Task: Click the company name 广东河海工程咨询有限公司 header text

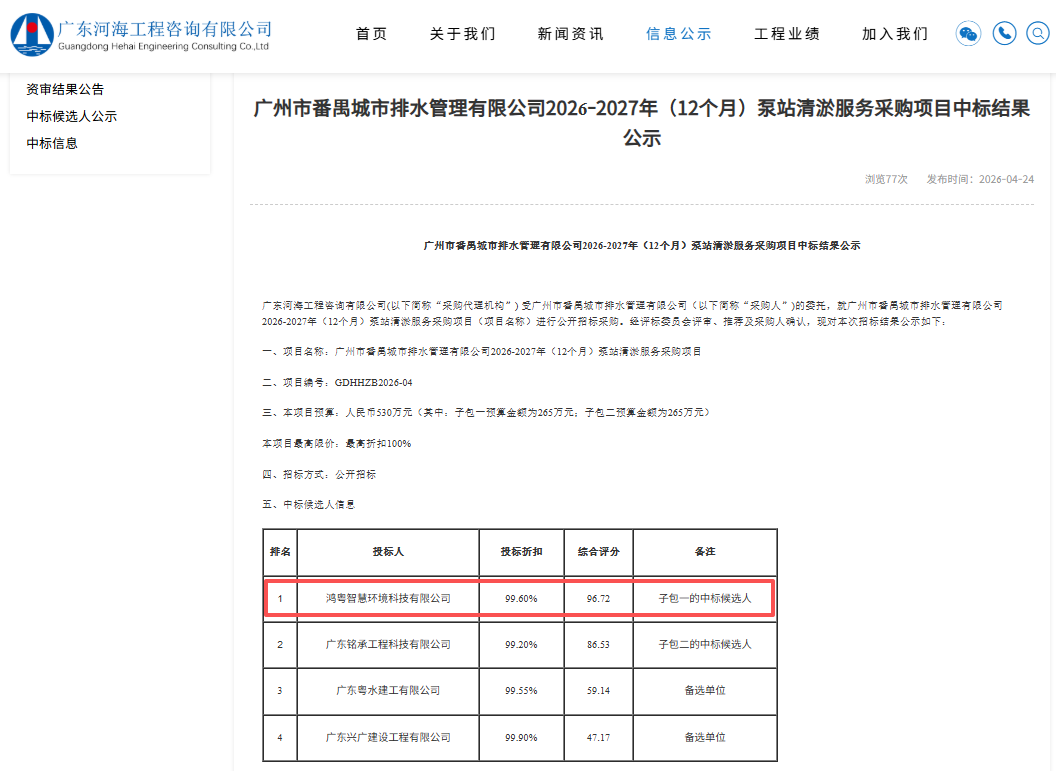Action: point(165,28)
